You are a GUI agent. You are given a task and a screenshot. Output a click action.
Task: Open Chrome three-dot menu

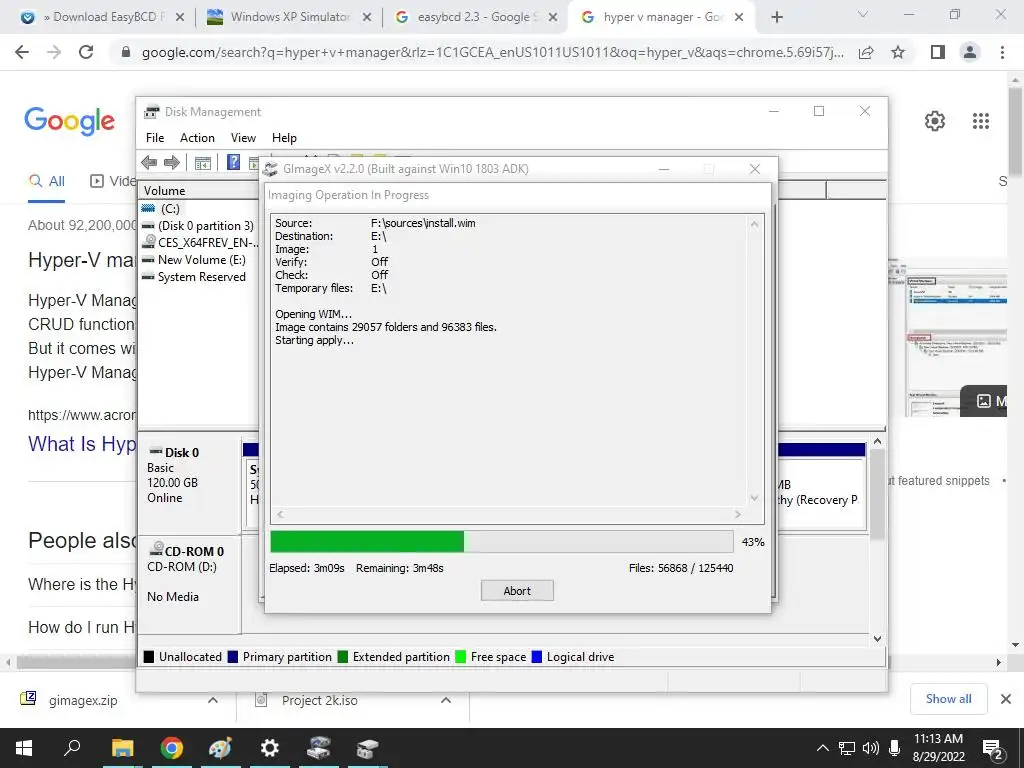(1002, 52)
